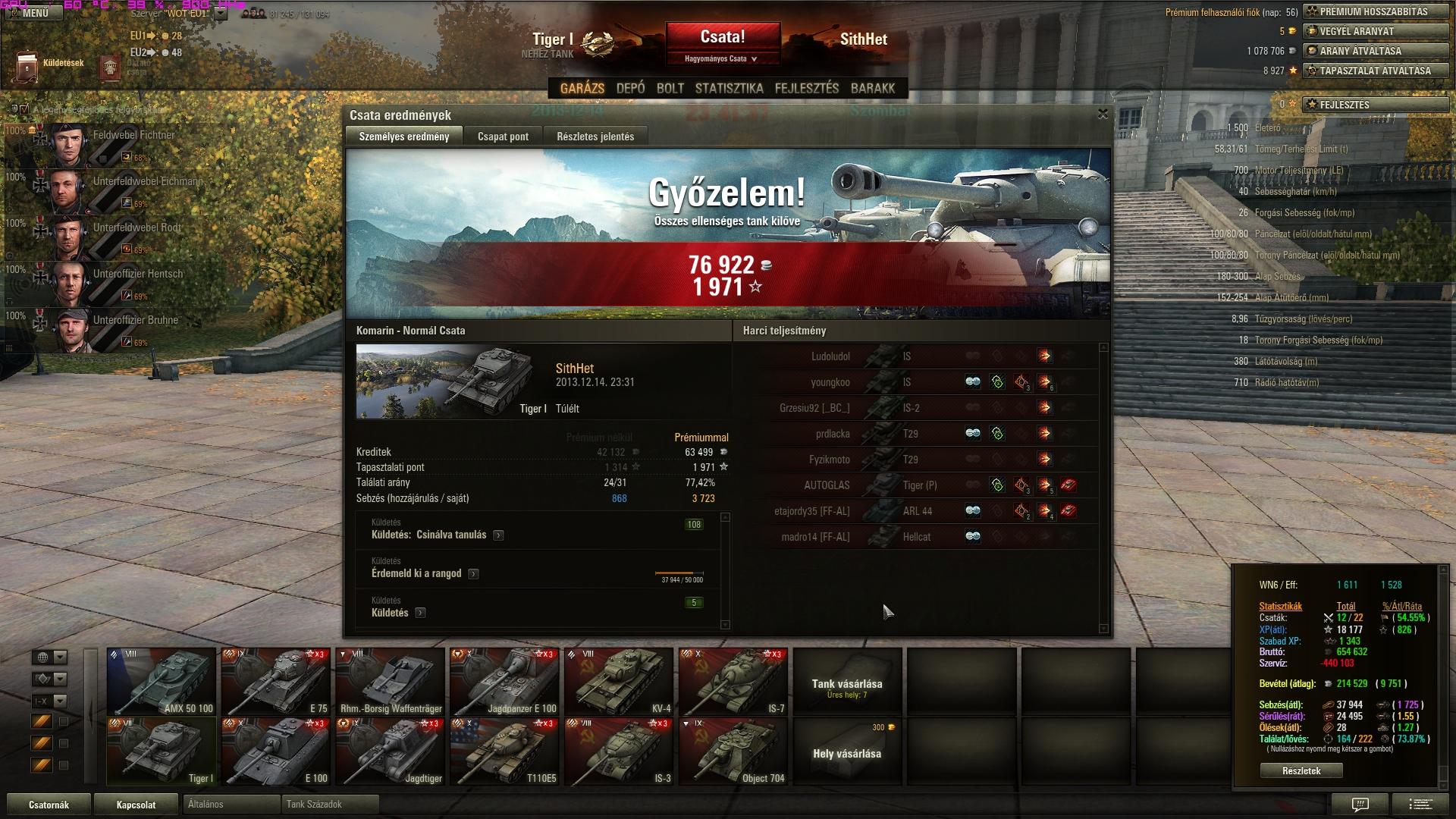Image resolution: width=1456 pixels, height=819 pixels.
Task: Open the contacts list icon bottom right
Action: click(x=1421, y=804)
